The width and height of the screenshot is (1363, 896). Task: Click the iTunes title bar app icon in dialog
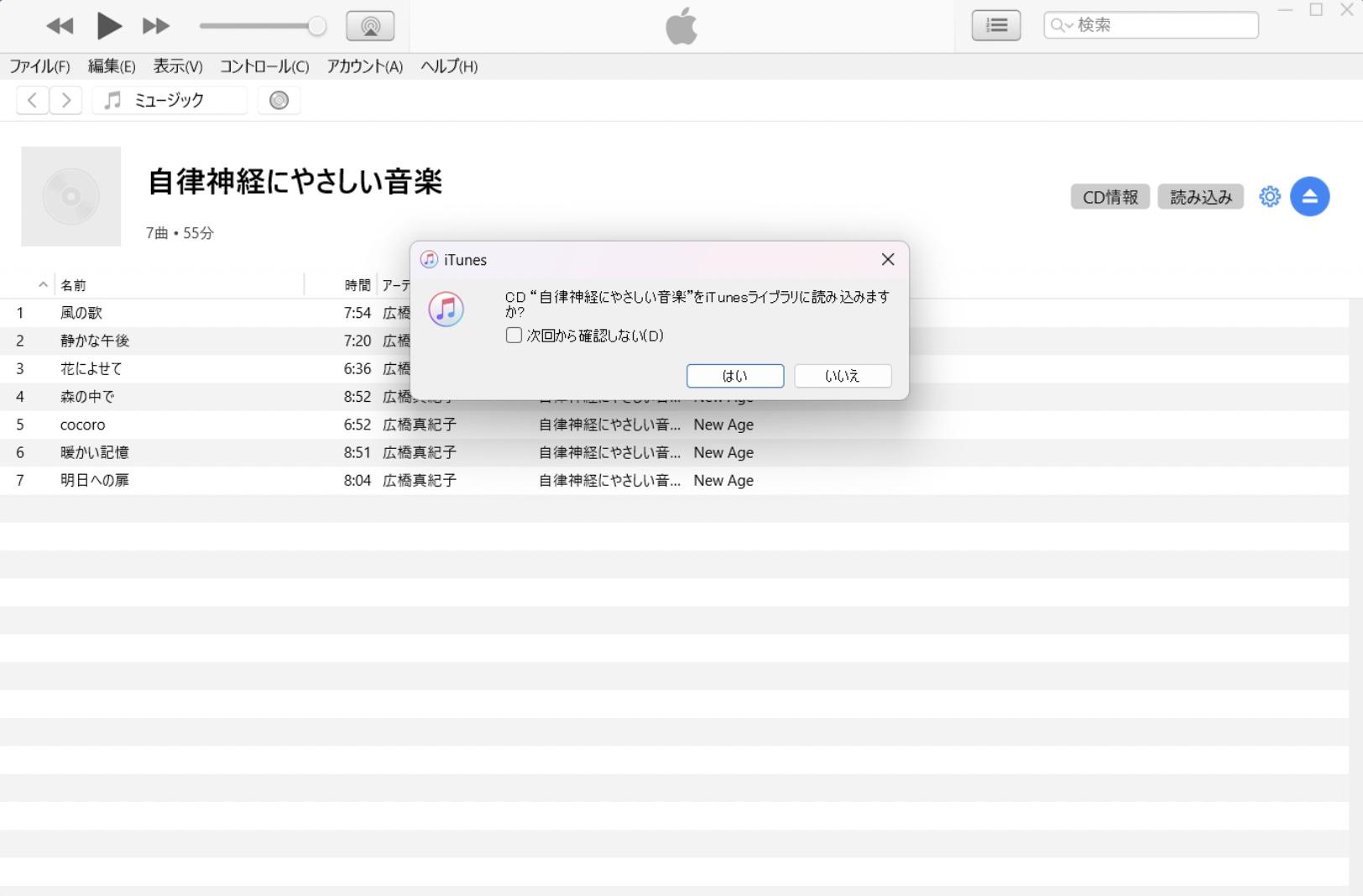pos(429,260)
